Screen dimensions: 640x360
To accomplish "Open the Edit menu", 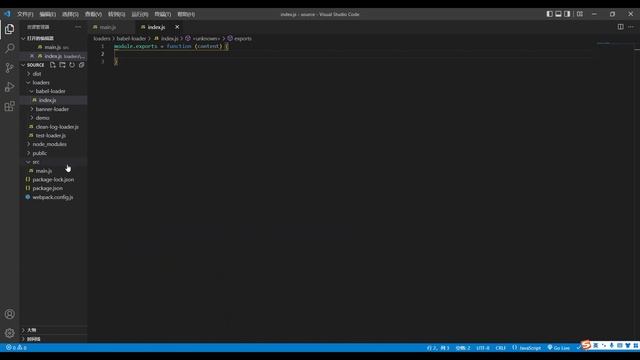I will tap(47, 14).
